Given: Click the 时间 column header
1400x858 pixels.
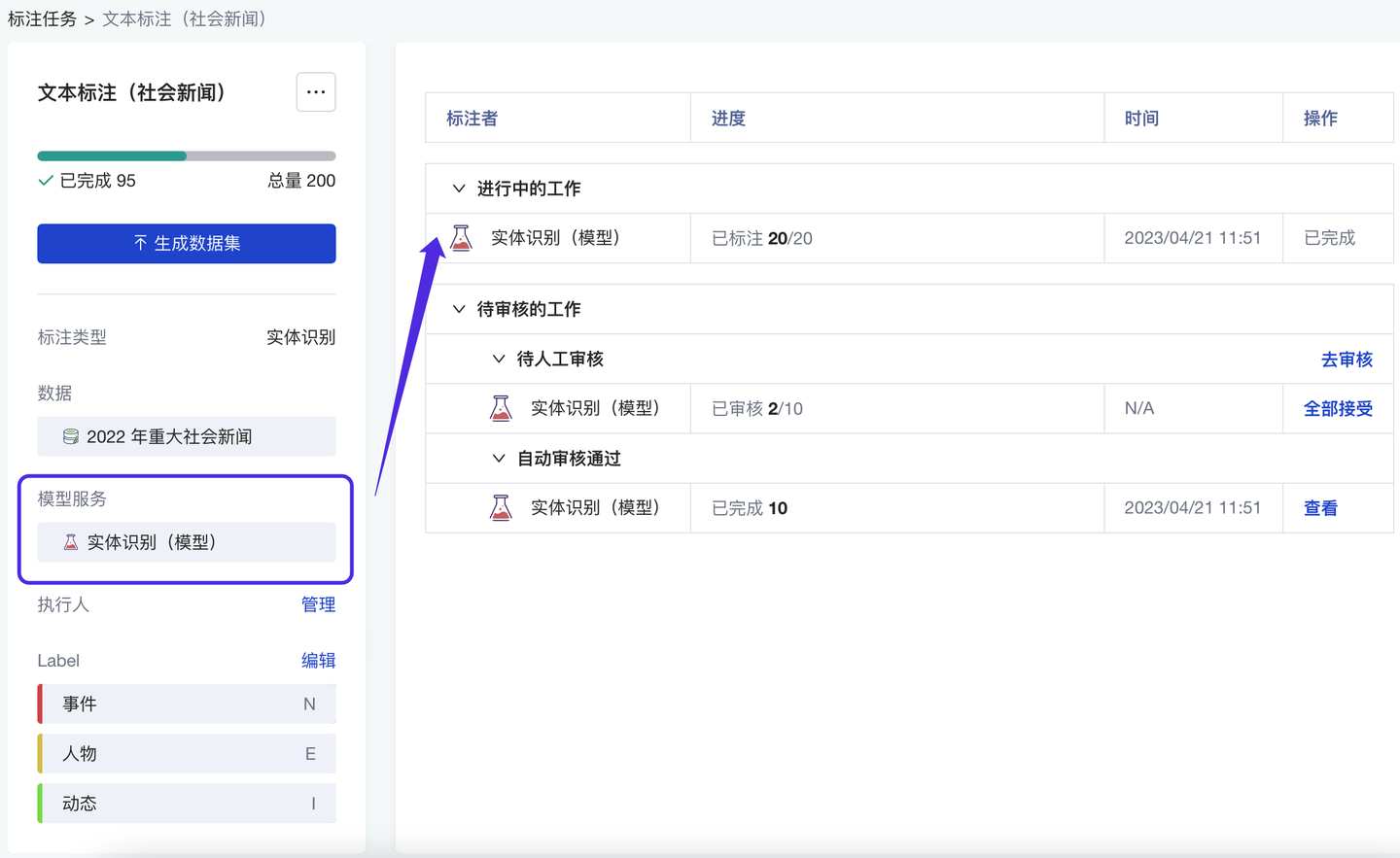Looking at the screenshot, I should pyautogui.click(x=1141, y=118).
